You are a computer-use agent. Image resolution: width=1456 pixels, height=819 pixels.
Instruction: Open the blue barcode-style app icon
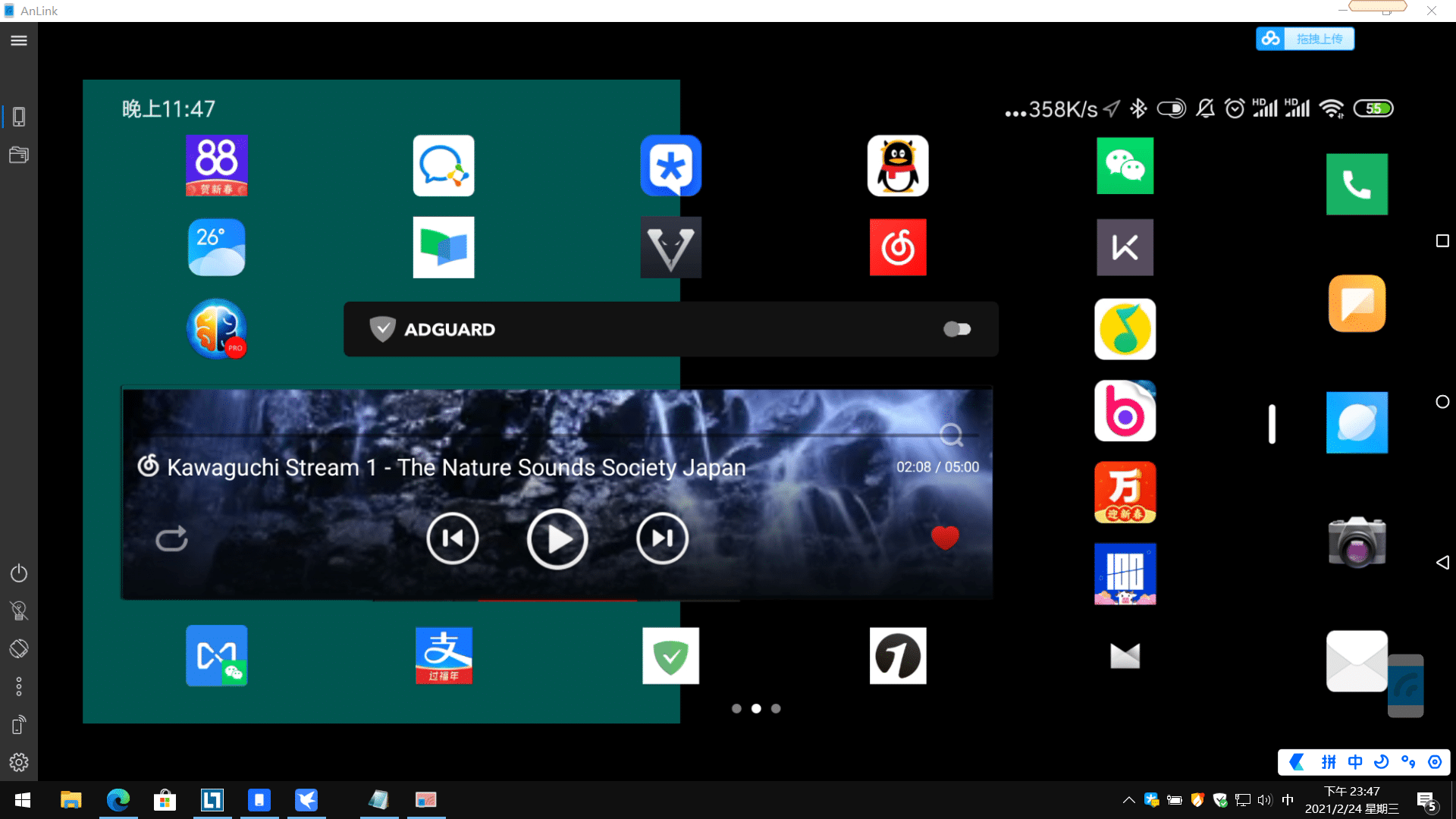tap(1125, 574)
